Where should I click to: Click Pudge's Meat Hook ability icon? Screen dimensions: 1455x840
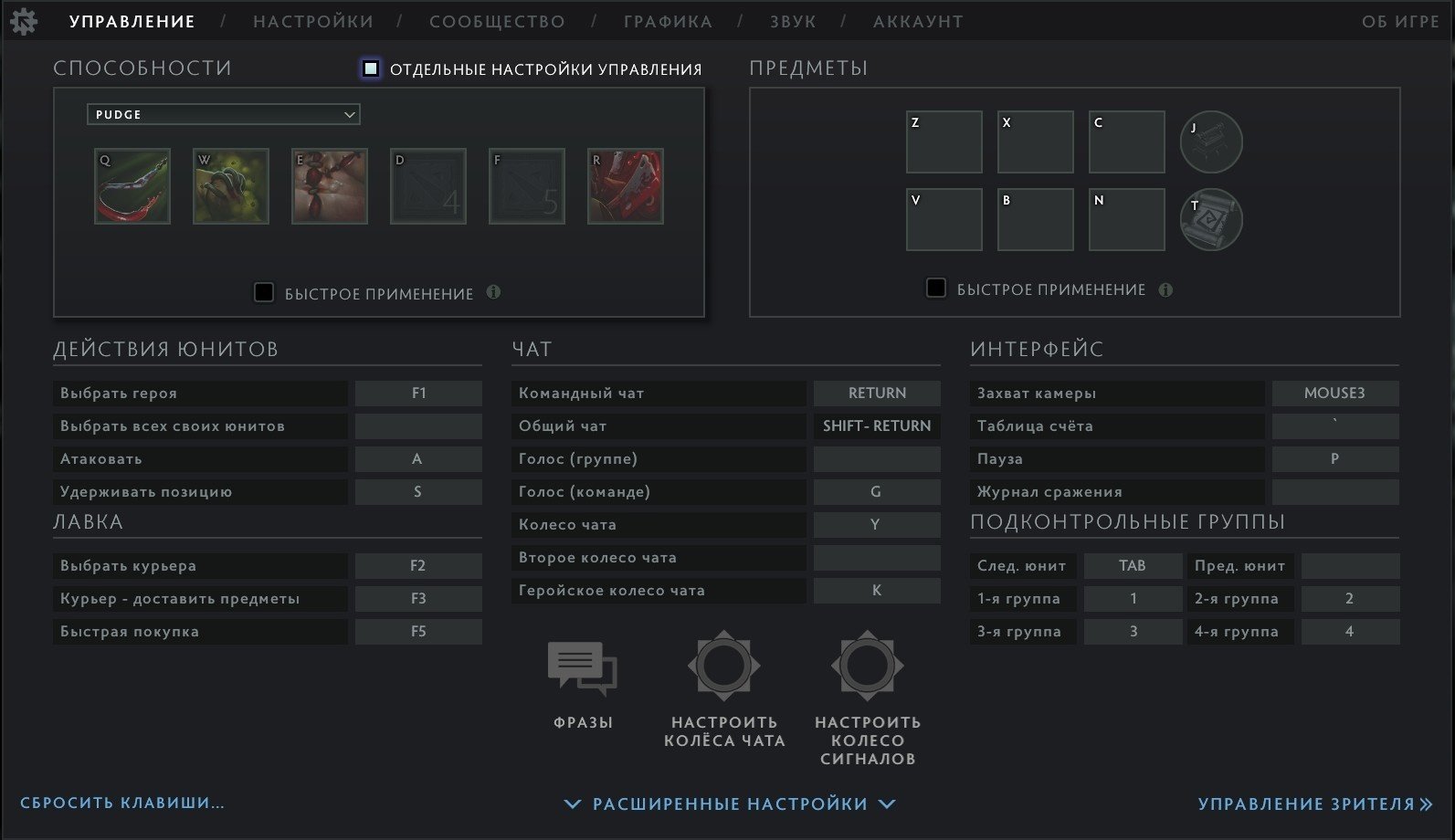click(x=132, y=186)
